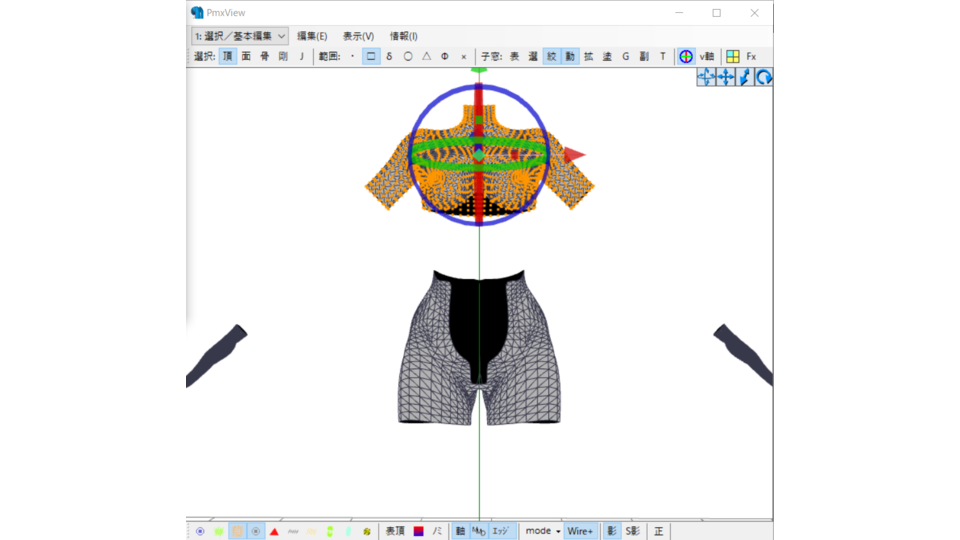
Task: Toggle the Mb display button
Action: [479, 531]
